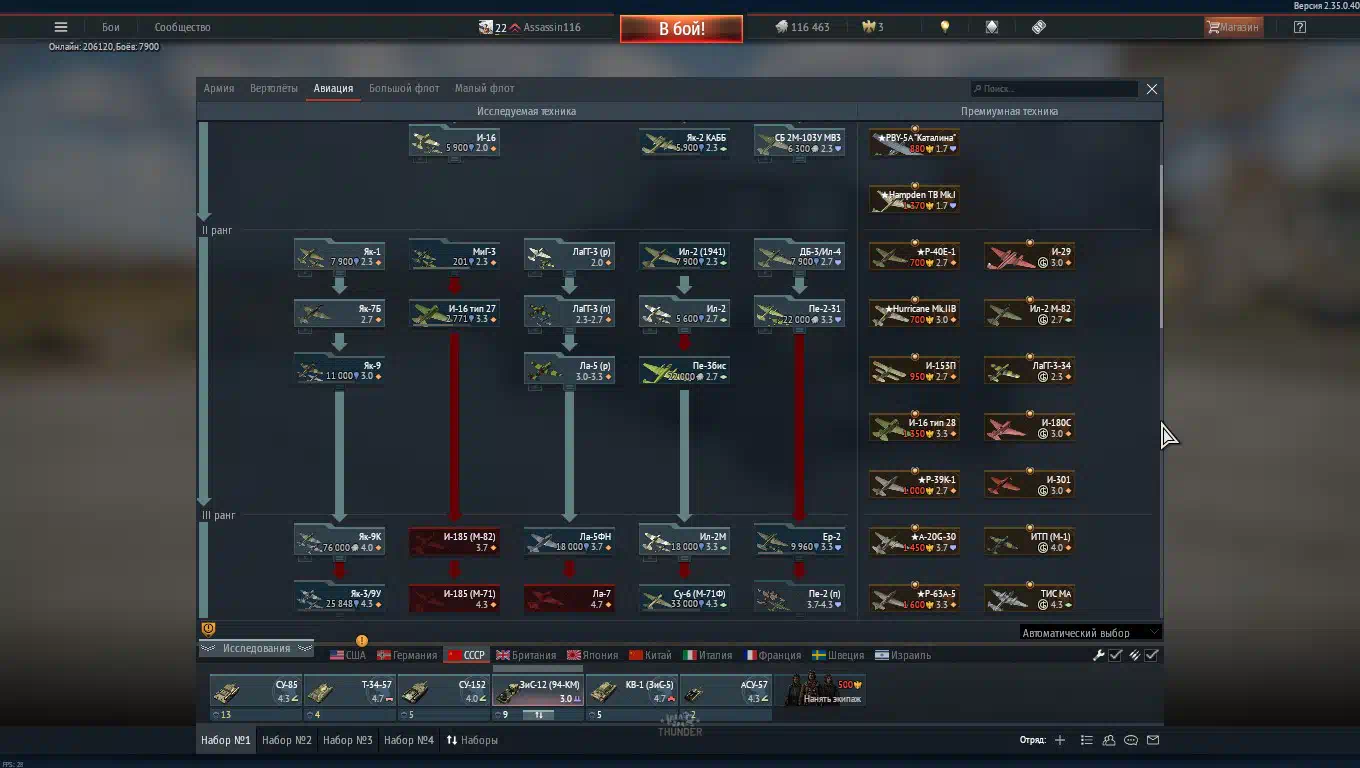Open the question mark help icon
The height and width of the screenshot is (768, 1360).
pyautogui.click(x=1299, y=27)
